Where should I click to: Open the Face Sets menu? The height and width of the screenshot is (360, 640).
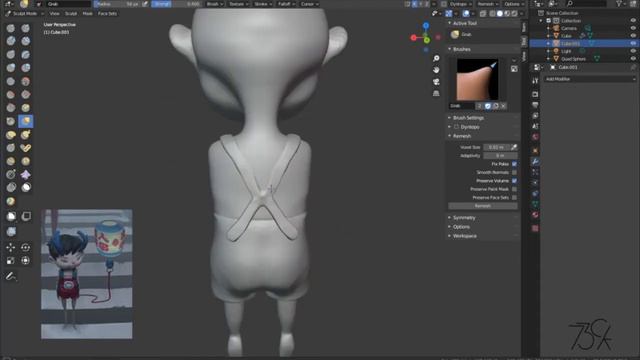click(107, 13)
